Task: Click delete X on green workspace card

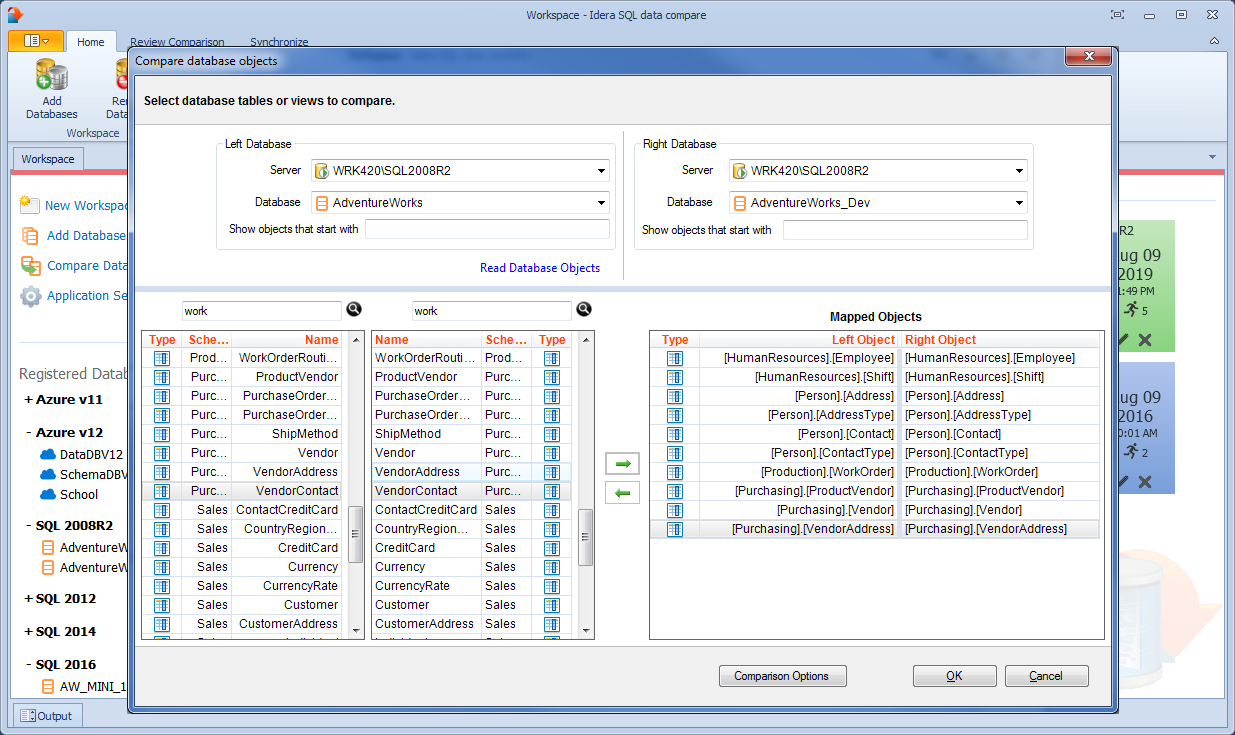Action: [x=1145, y=340]
